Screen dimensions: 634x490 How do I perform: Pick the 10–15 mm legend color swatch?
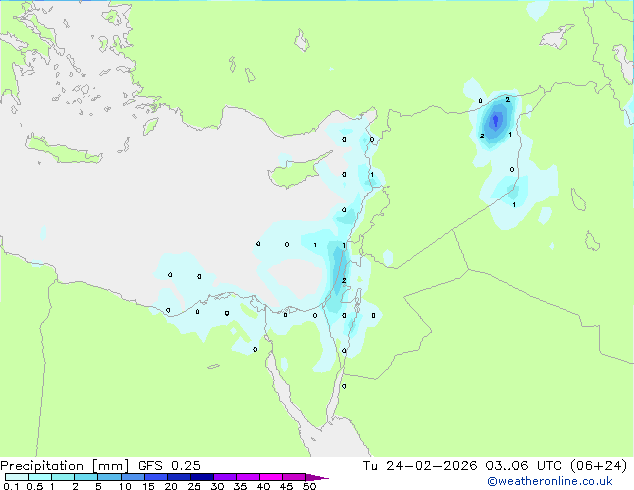pos(133,477)
